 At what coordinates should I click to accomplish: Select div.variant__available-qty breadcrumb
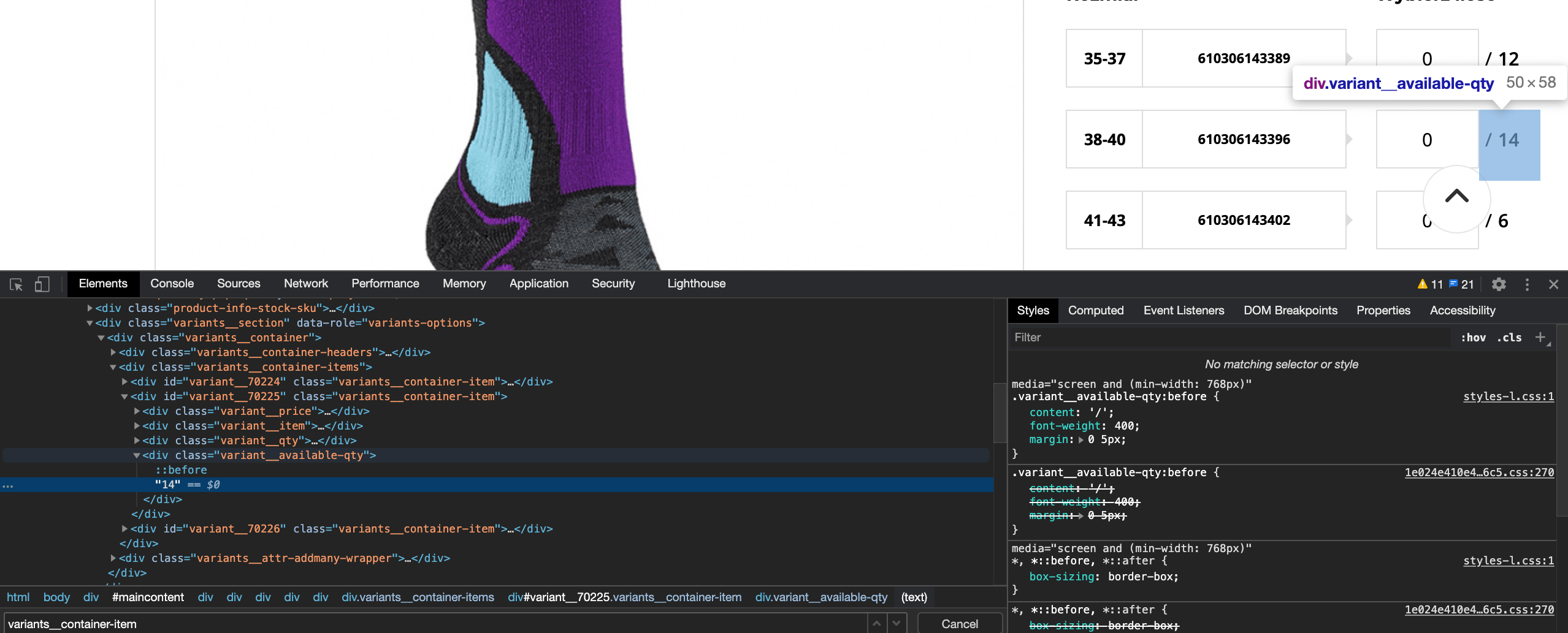click(x=821, y=597)
